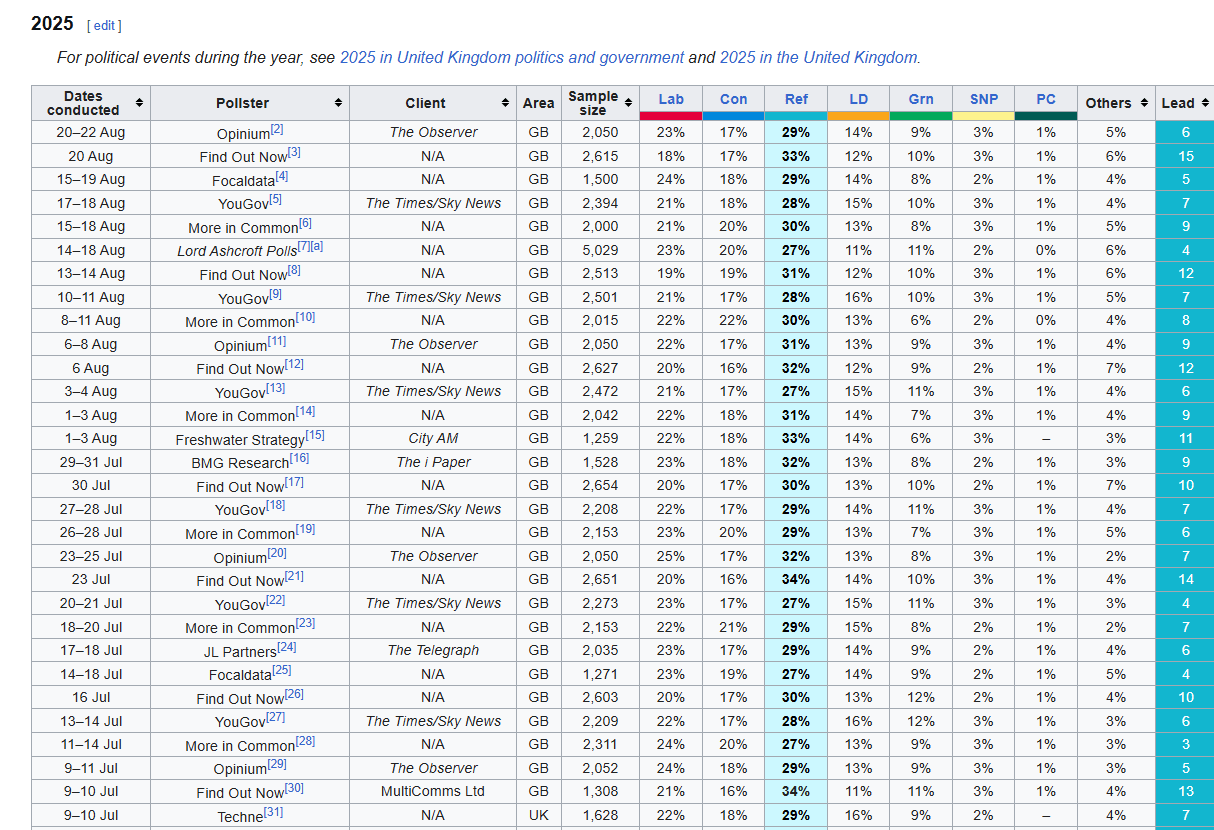
Task: Open the Con party header link
Action: tap(733, 99)
